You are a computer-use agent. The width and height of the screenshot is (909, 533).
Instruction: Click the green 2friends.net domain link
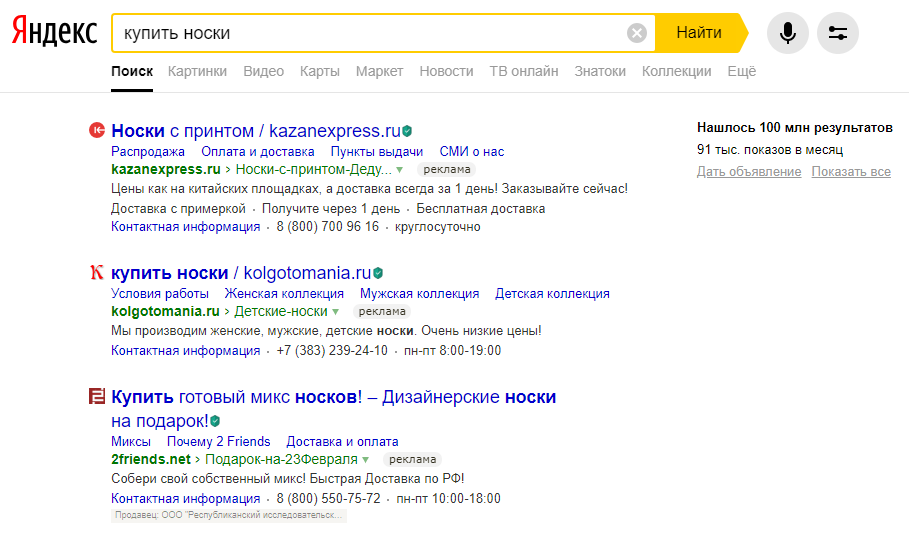tap(151, 459)
